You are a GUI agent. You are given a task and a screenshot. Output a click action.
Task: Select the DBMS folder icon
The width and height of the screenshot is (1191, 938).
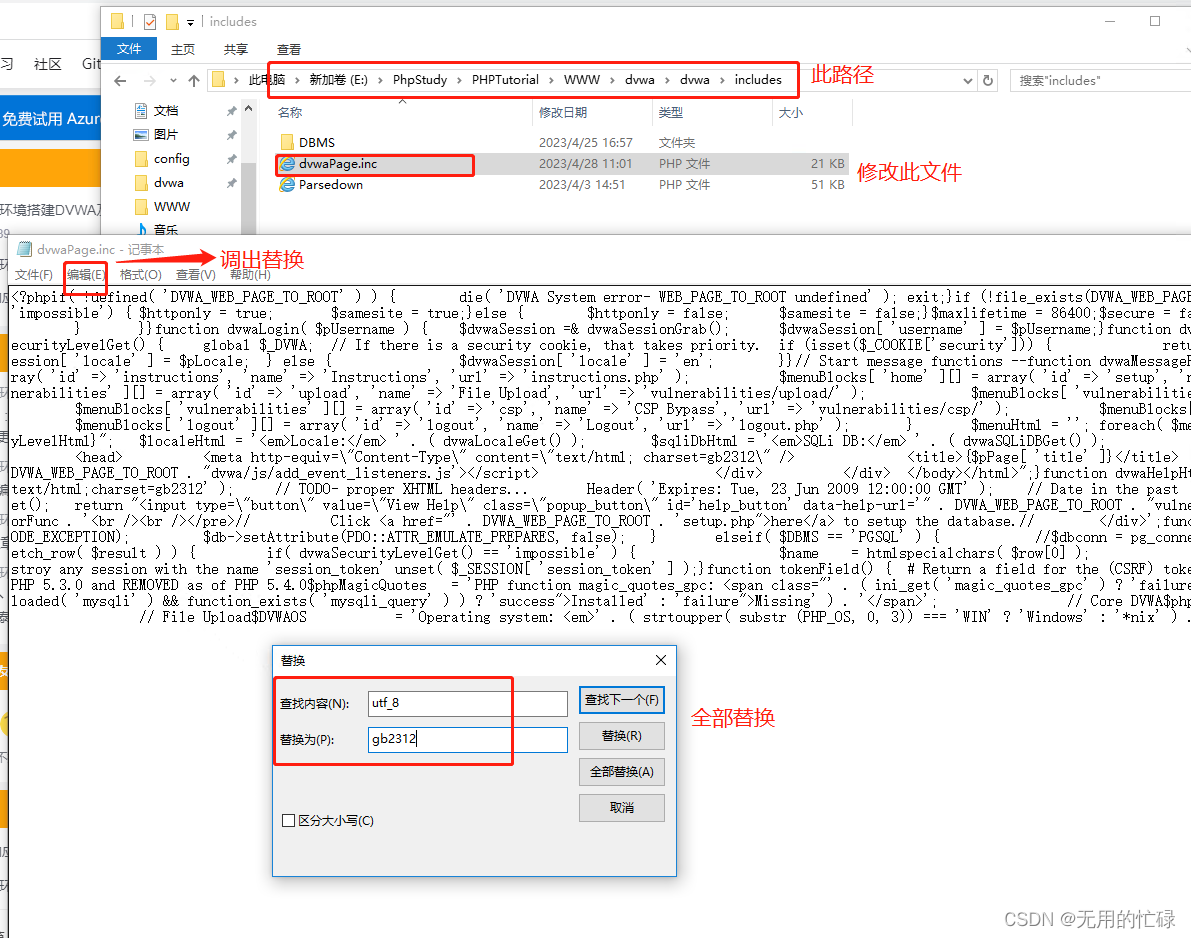287,143
